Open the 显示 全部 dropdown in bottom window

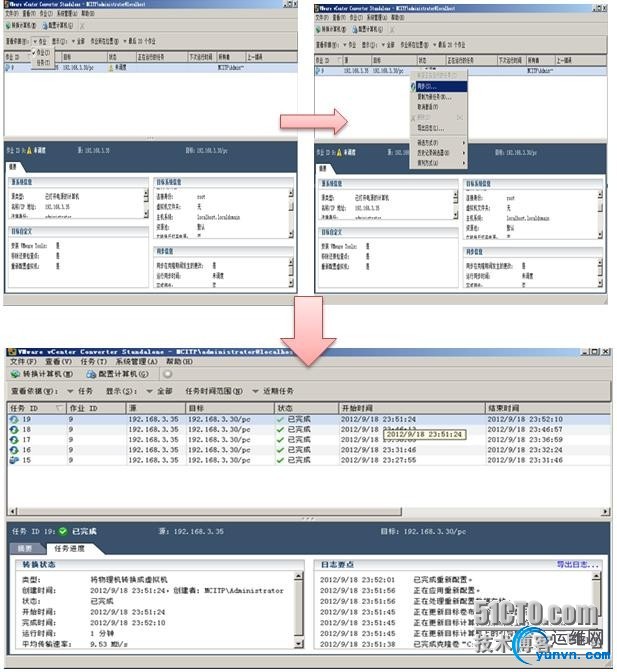point(159,391)
